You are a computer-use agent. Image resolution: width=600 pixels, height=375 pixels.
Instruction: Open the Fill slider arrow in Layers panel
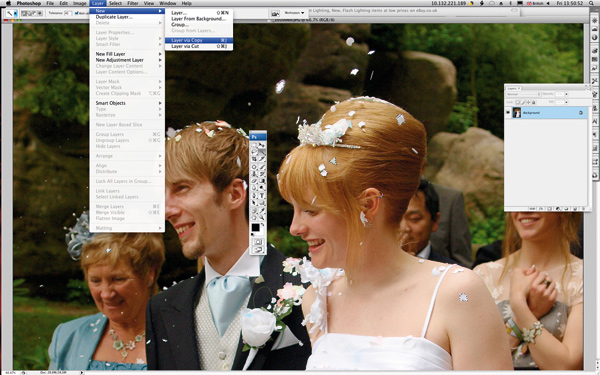[x=566, y=102]
